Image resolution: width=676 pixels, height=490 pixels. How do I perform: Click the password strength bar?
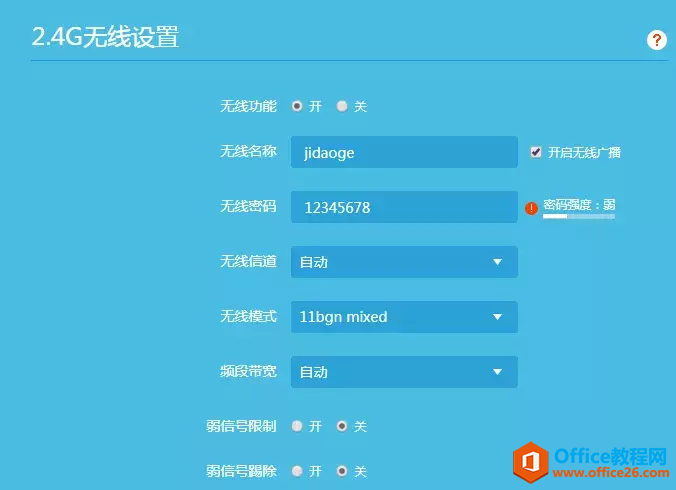click(x=579, y=216)
